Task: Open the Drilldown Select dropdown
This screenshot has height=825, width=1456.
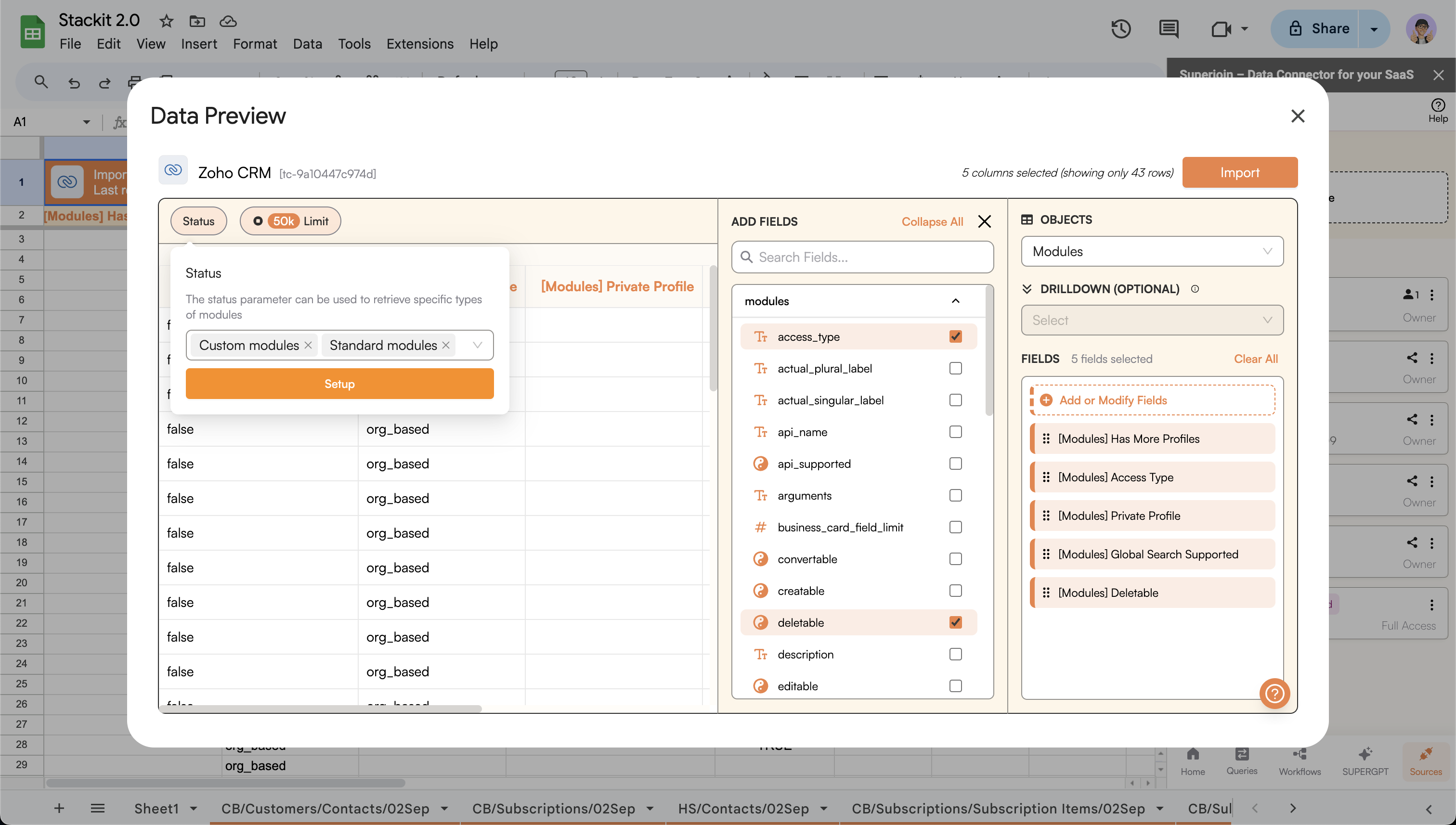Action: point(1152,320)
